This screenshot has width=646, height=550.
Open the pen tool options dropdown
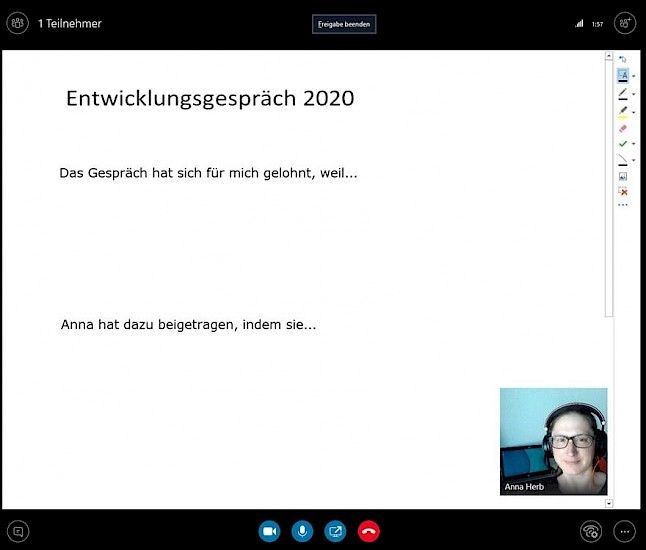[x=634, y=94]
